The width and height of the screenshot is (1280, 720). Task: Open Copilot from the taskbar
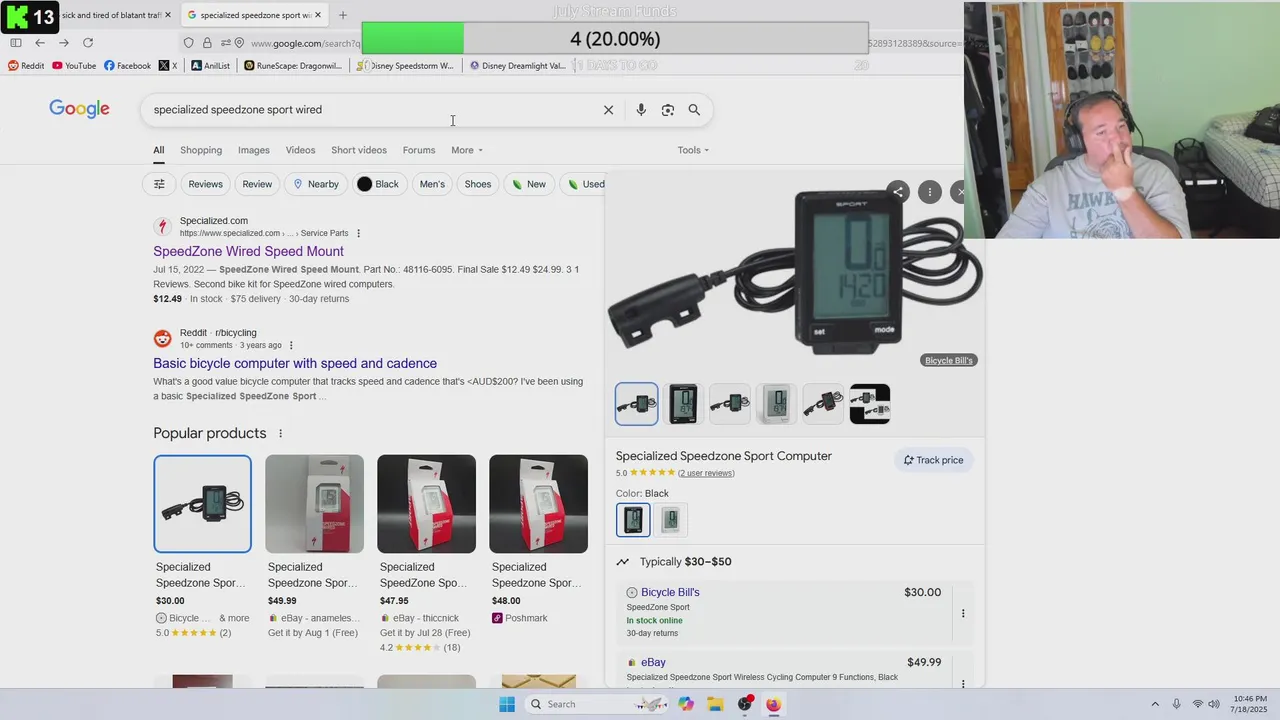pos(685,704)
